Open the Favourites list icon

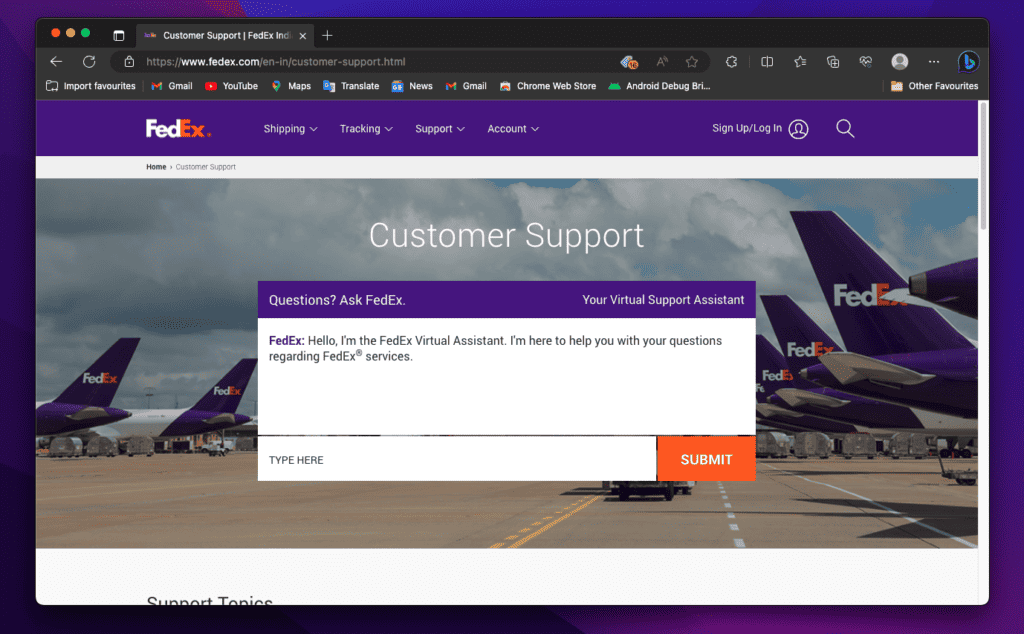(799, 62)
